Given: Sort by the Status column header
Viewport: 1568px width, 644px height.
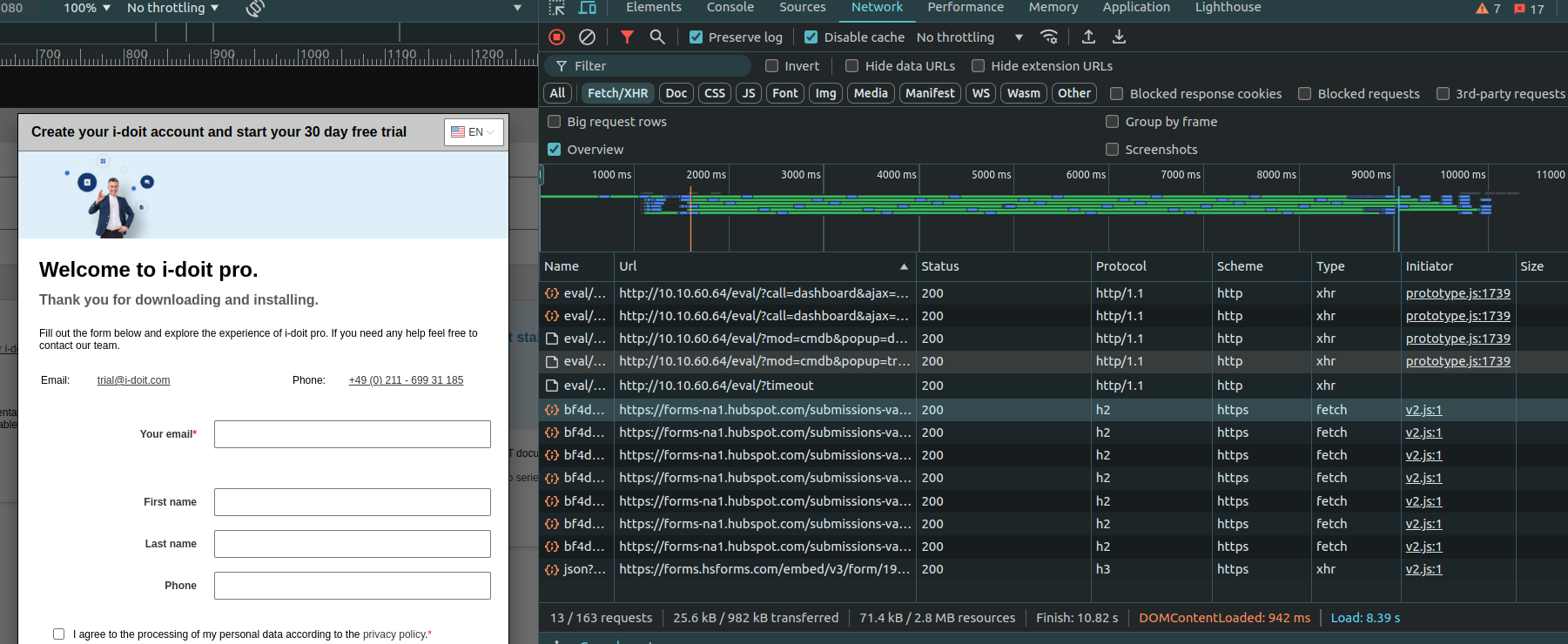Looking at the screenshot, I should click(1003, 266).
